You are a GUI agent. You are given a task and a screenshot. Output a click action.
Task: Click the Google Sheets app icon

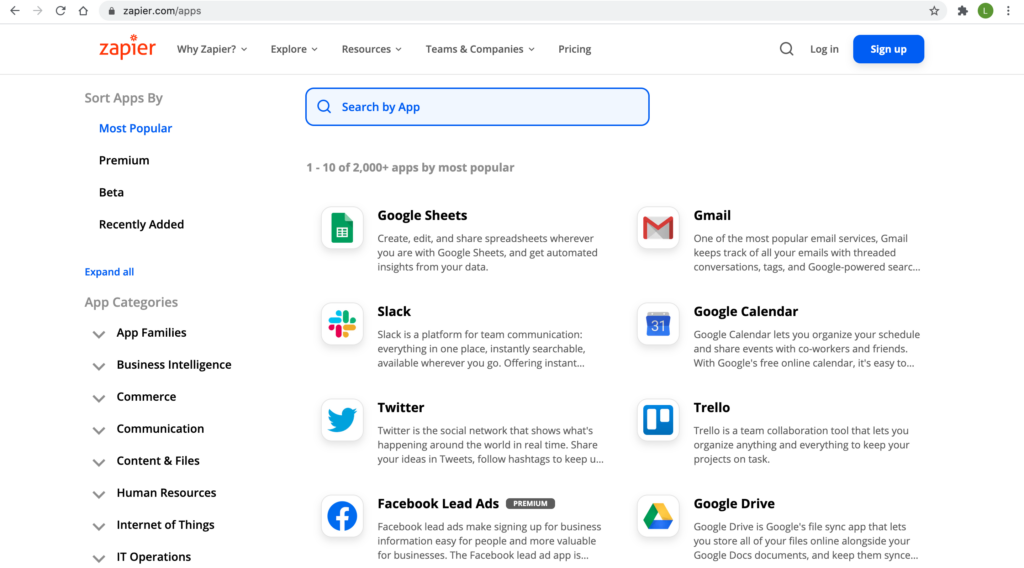click(x=342, y=229)
